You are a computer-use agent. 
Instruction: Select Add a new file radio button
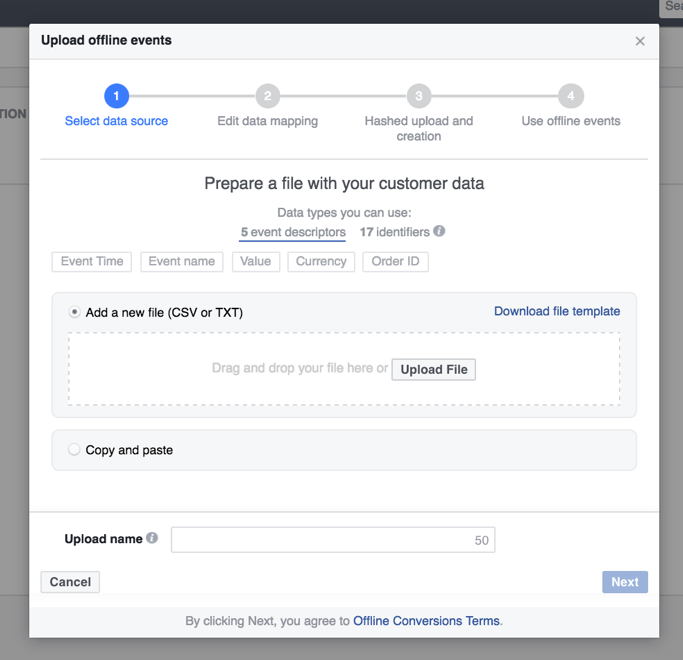74,312
